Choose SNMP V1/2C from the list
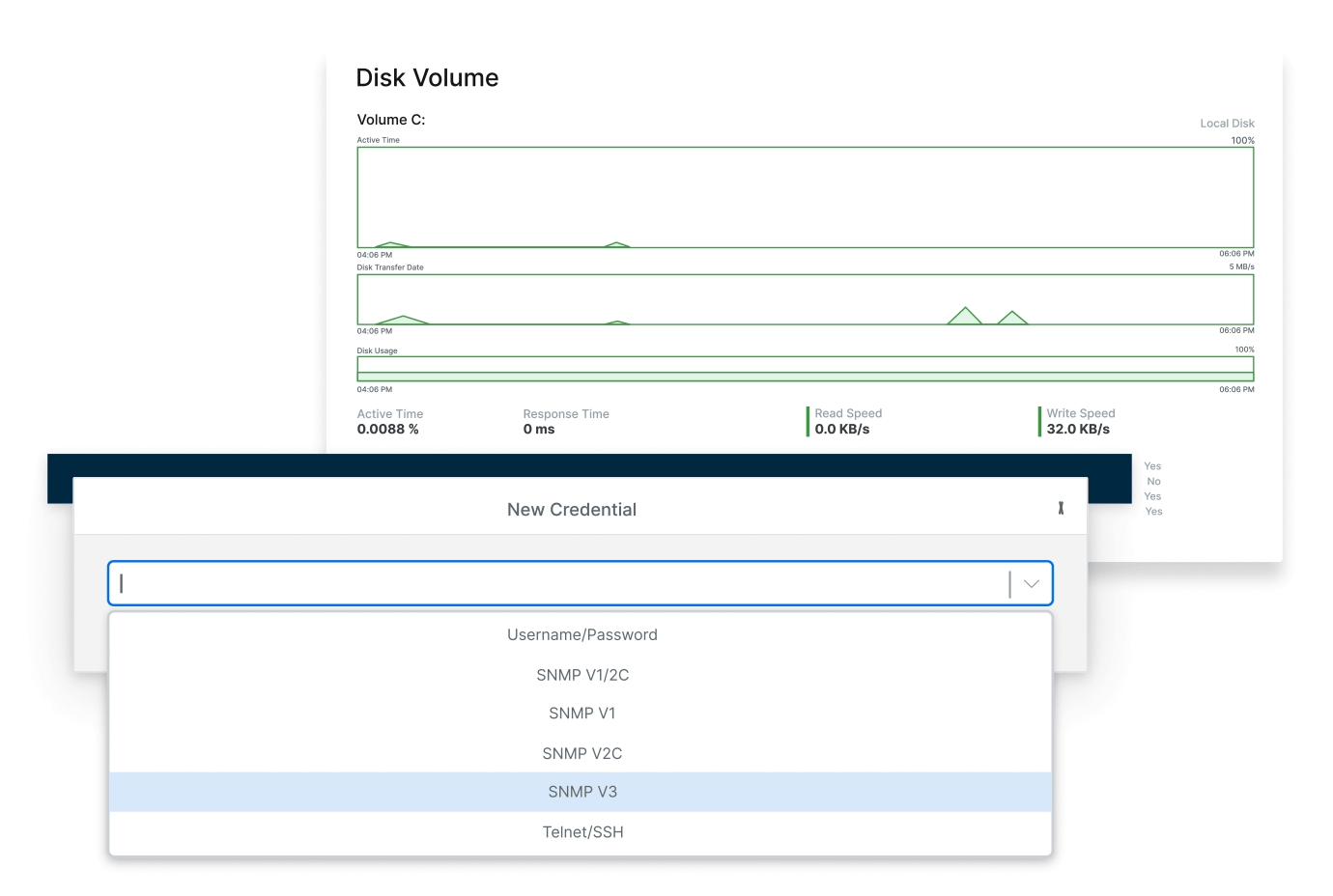The height and width of the screenshot is (896, 1333). pyautogui.click(x=581, y=675)
